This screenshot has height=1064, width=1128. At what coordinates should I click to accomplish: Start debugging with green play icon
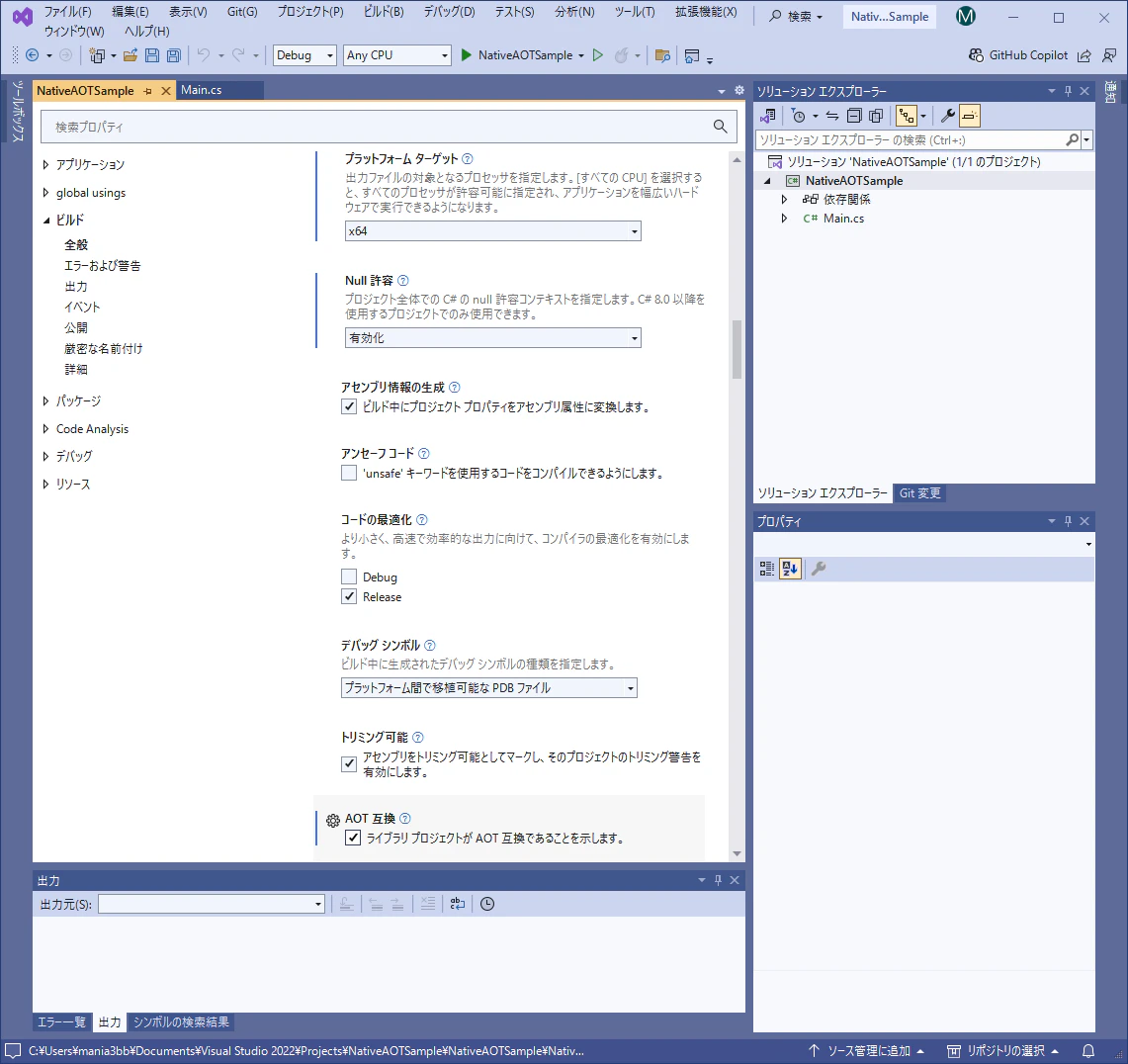pos(467,55)
